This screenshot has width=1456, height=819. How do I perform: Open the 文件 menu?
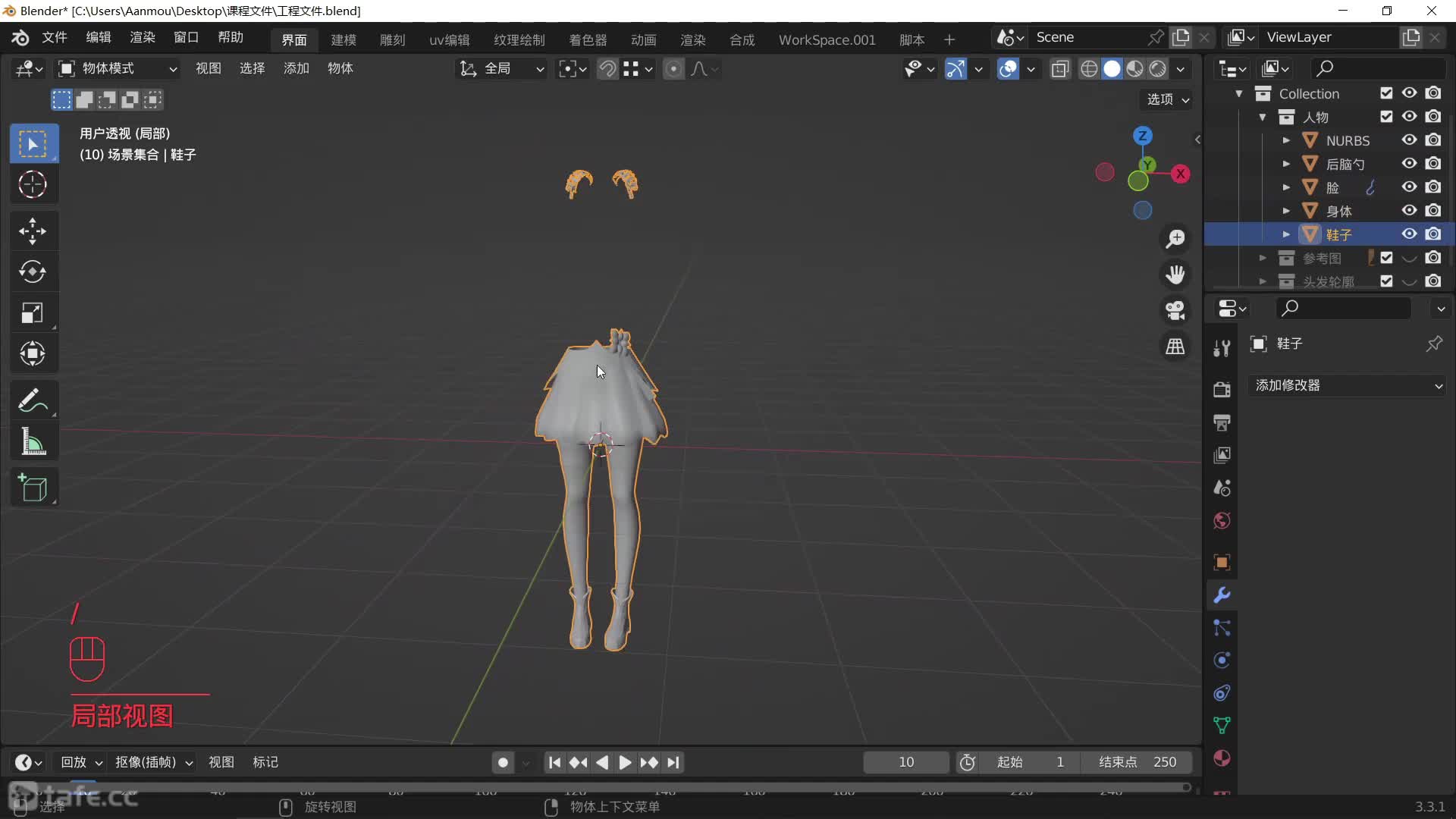click(55, 37)
